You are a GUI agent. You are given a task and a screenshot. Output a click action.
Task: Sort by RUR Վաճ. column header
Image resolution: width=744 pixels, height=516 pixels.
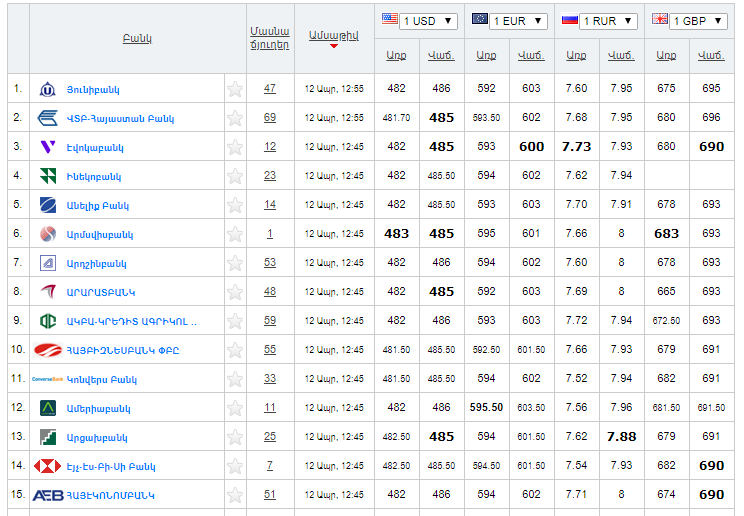[621, 56]
